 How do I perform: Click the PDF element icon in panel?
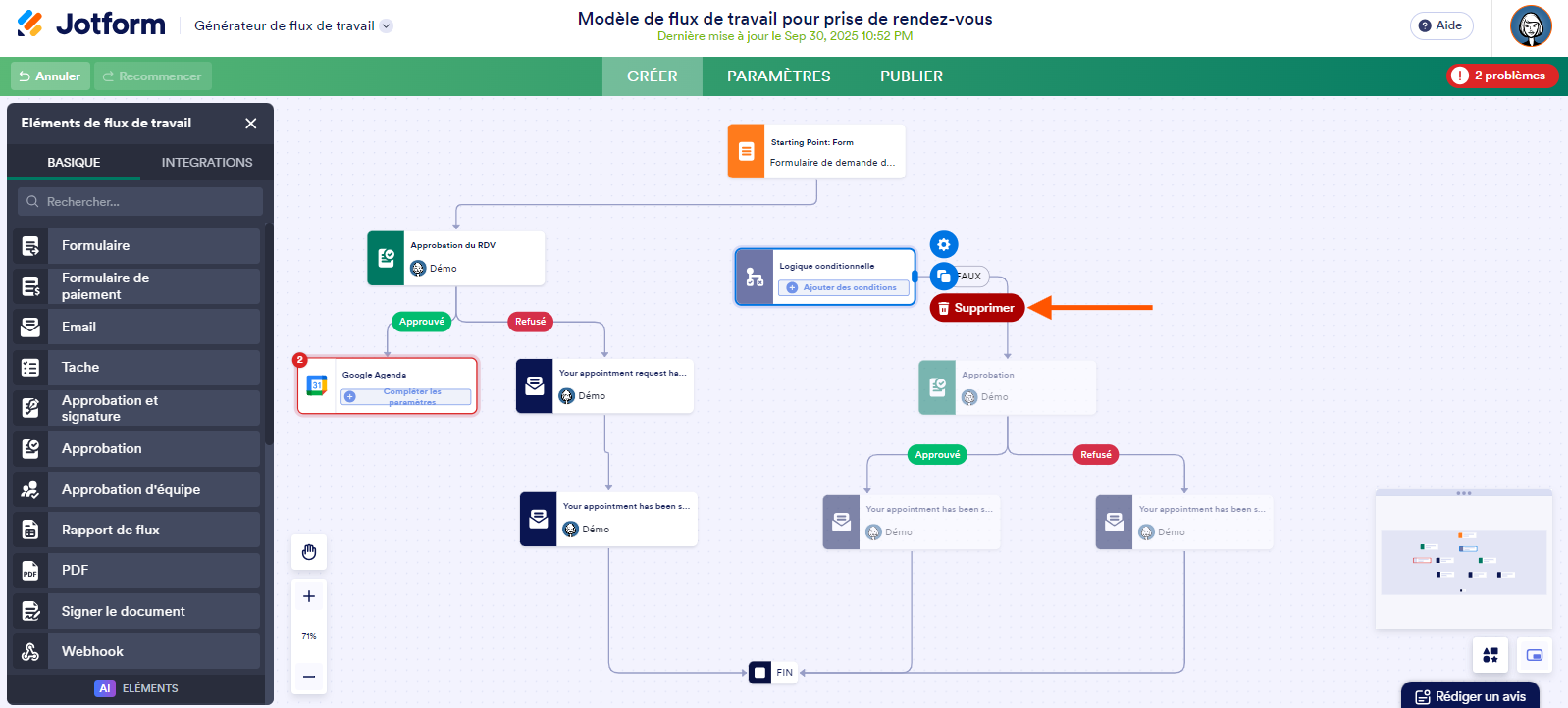30,571
